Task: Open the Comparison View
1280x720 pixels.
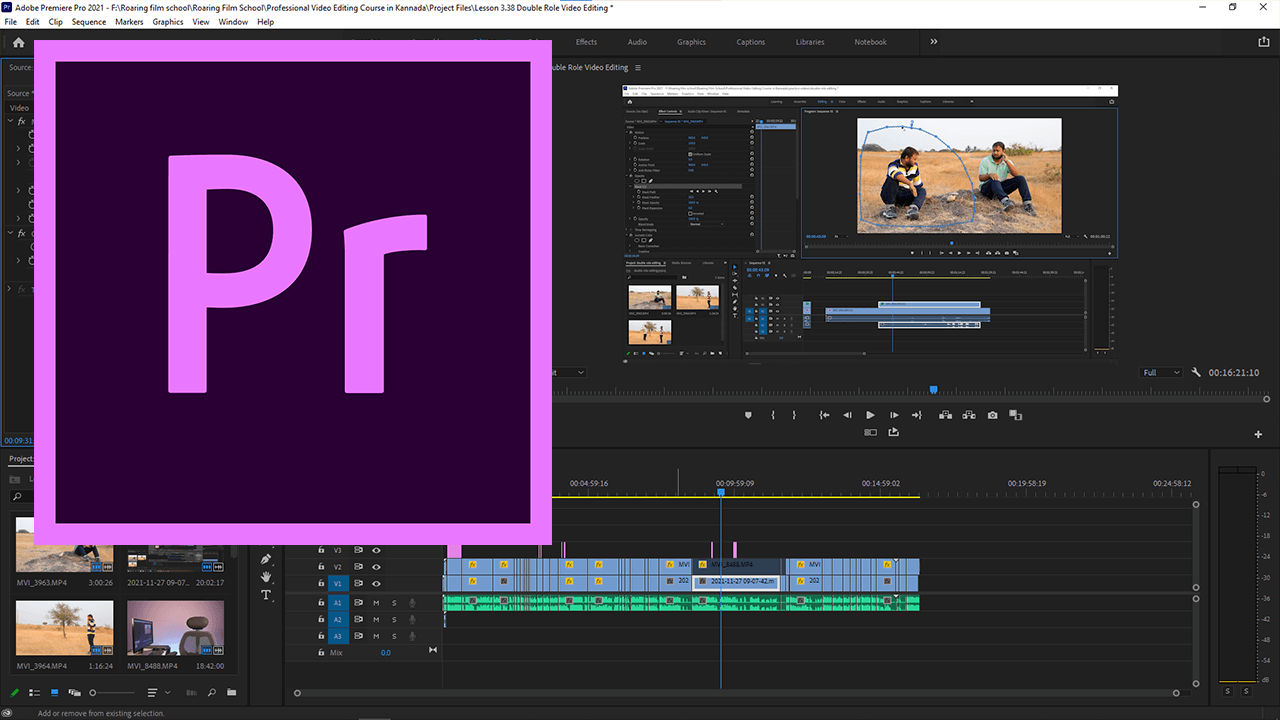Action: click(1015, 415)
